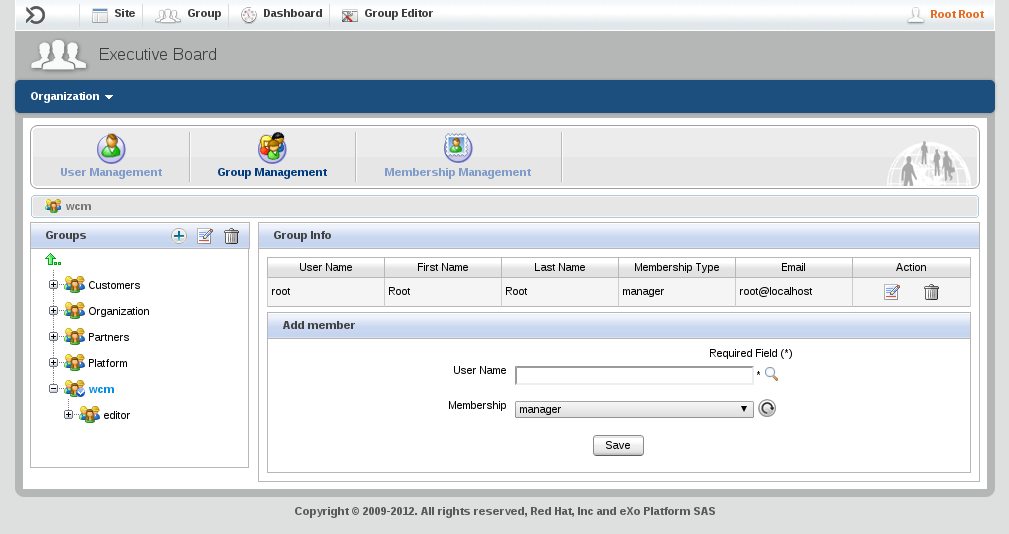The image size is (1009, 534).
Task: Click the editor group icon
Action: tap(90, 414)
